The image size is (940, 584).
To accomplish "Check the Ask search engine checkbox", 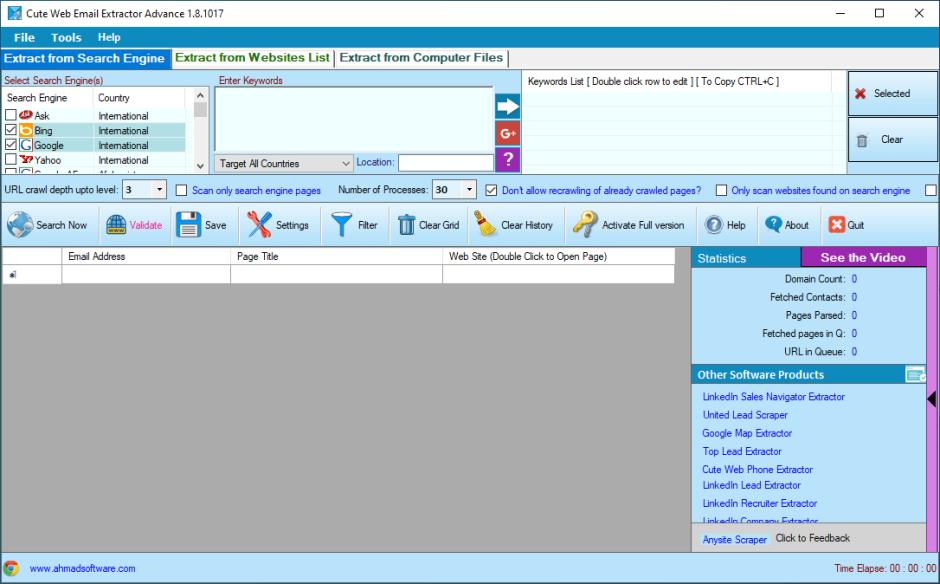I will pyautogui.click(x=10, y=115).
